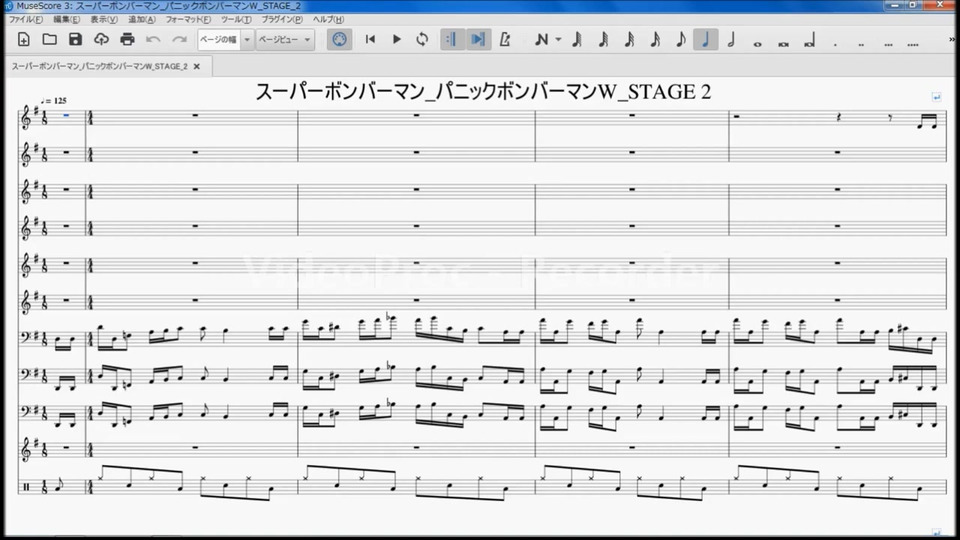
Task: Select whole note duration
Action: click(757, 43)
